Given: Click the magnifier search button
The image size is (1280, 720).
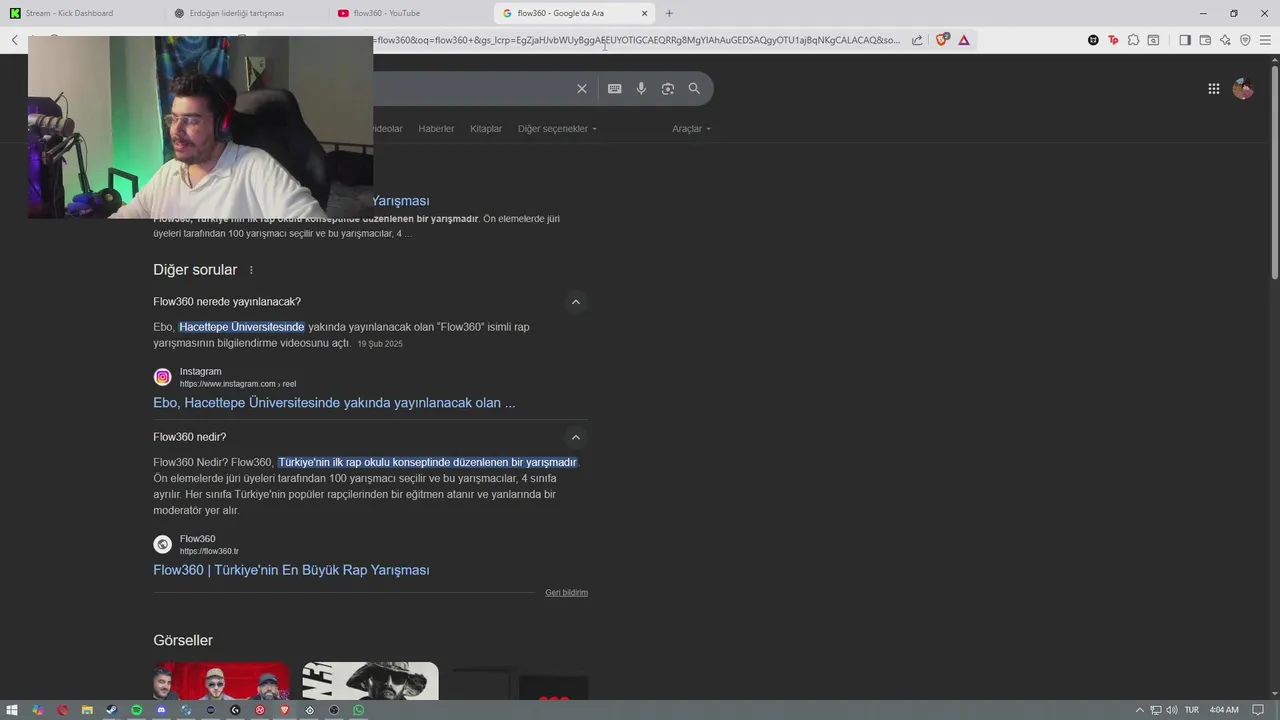Looking at the screenshot, I should click(x=694, y=89).
